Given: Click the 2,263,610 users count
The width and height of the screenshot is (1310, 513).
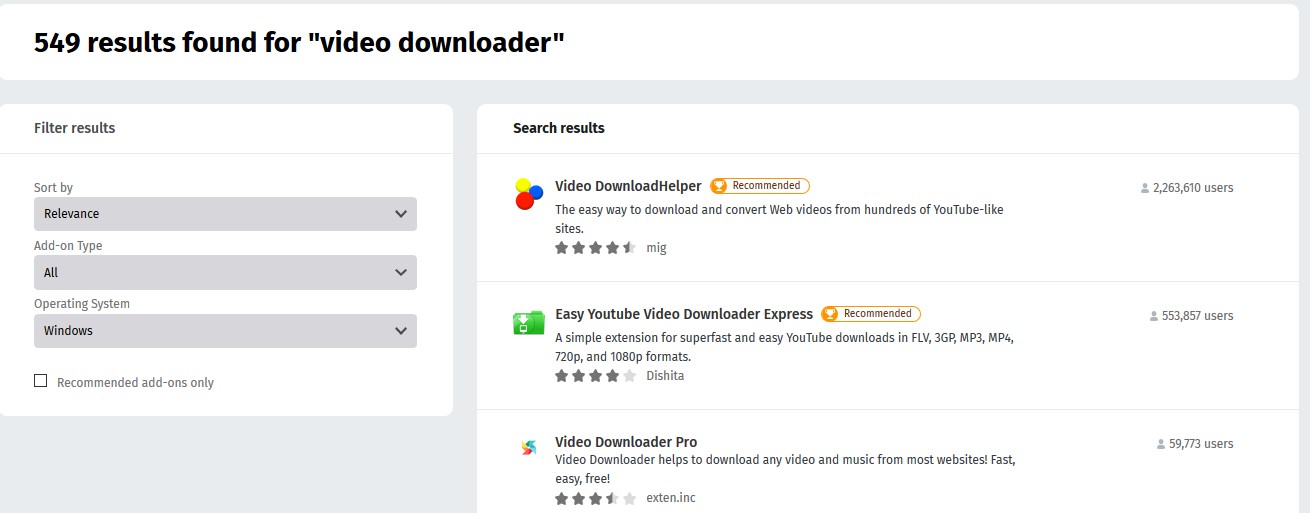Looking at the screenshot, I should (x=1193, y=188).
